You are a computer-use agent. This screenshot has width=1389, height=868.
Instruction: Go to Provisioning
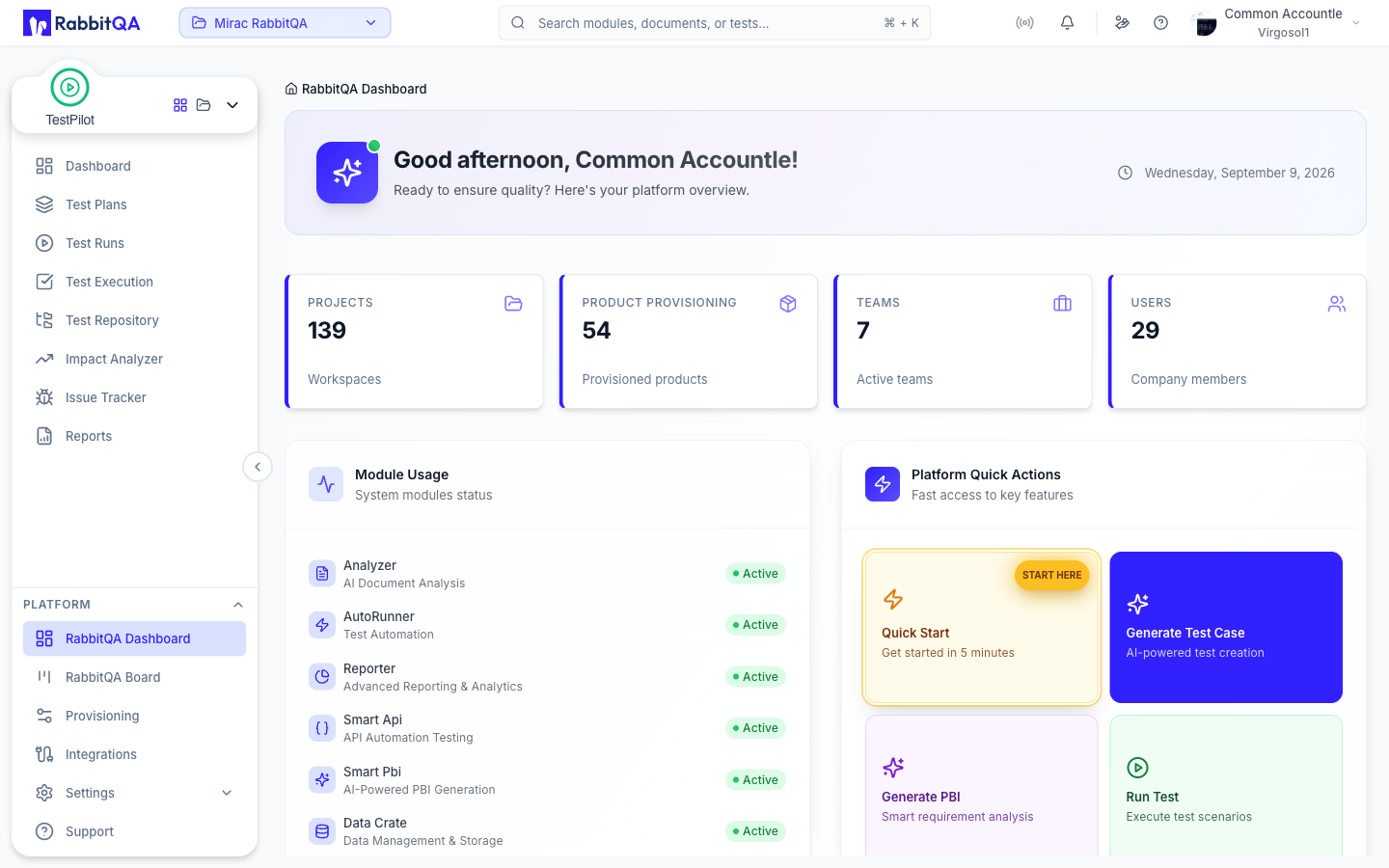(134, 716)
